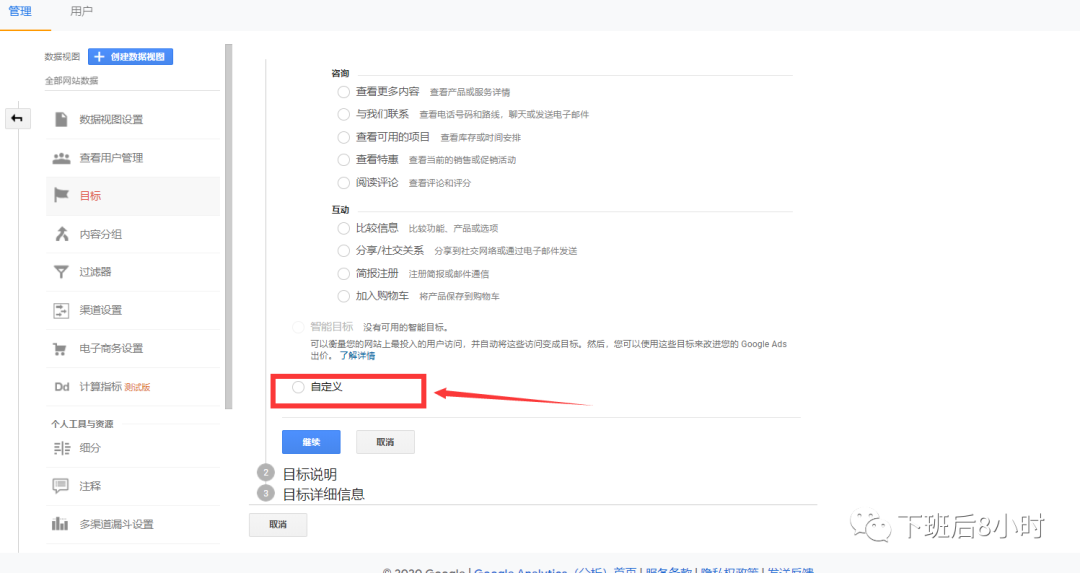Select the 分享/社交关系 radio button
Image resolution: width=1080 pixels, height=573 pixels.
344,251
